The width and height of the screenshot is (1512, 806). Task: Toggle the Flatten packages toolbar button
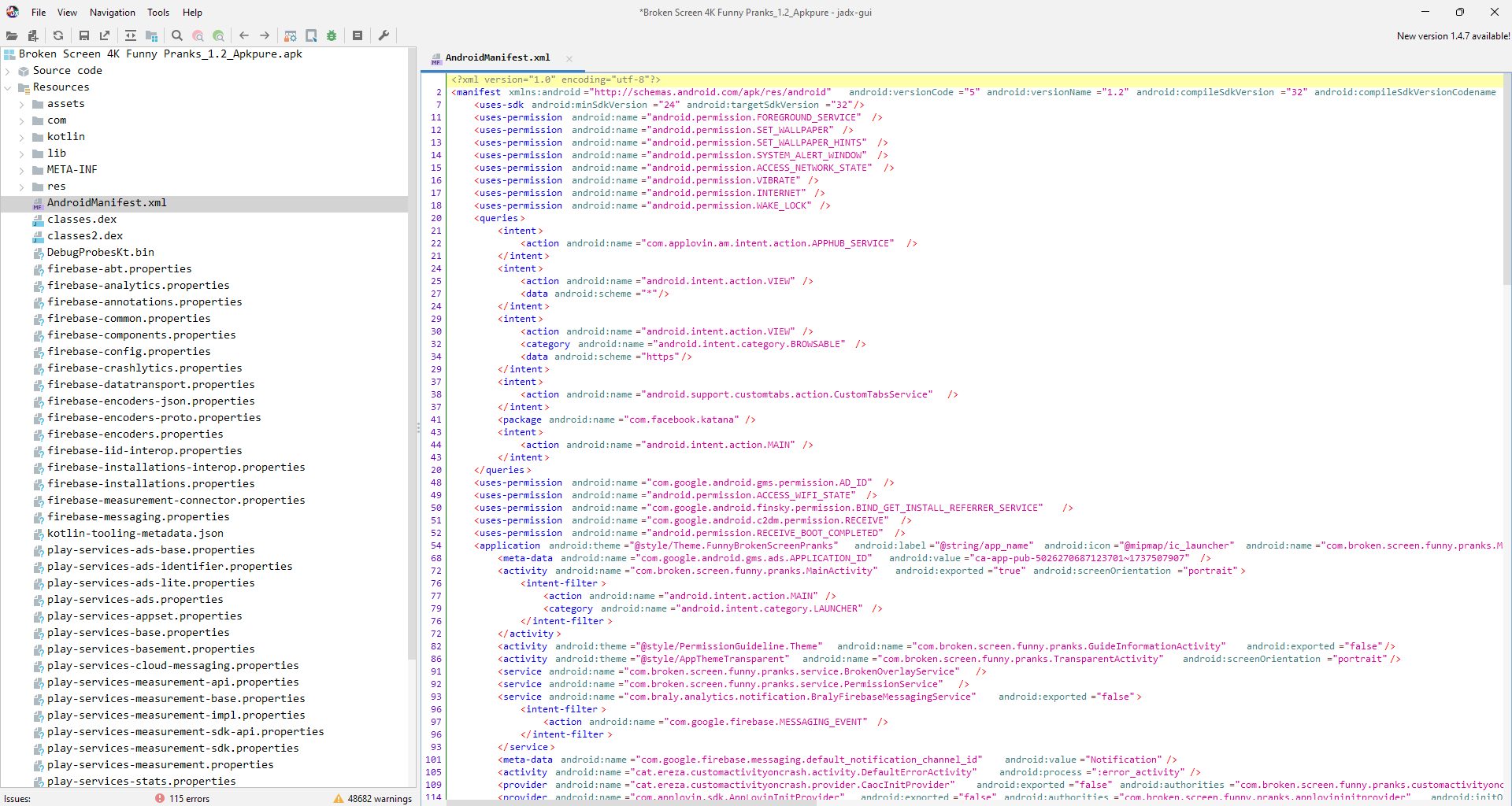(x=152, y=35)
